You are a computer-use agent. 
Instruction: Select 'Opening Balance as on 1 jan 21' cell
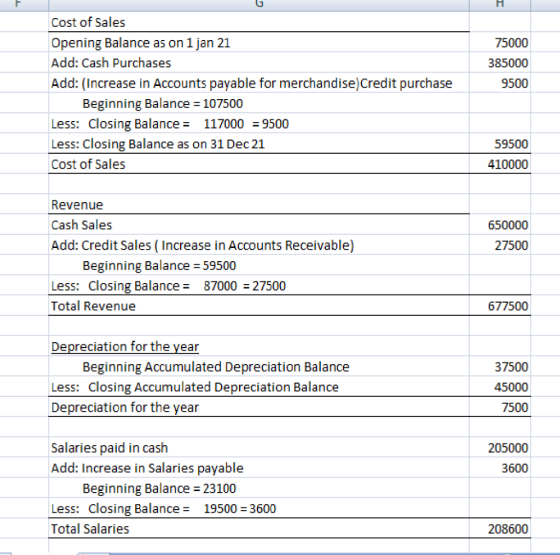click(x=259, y=42)
